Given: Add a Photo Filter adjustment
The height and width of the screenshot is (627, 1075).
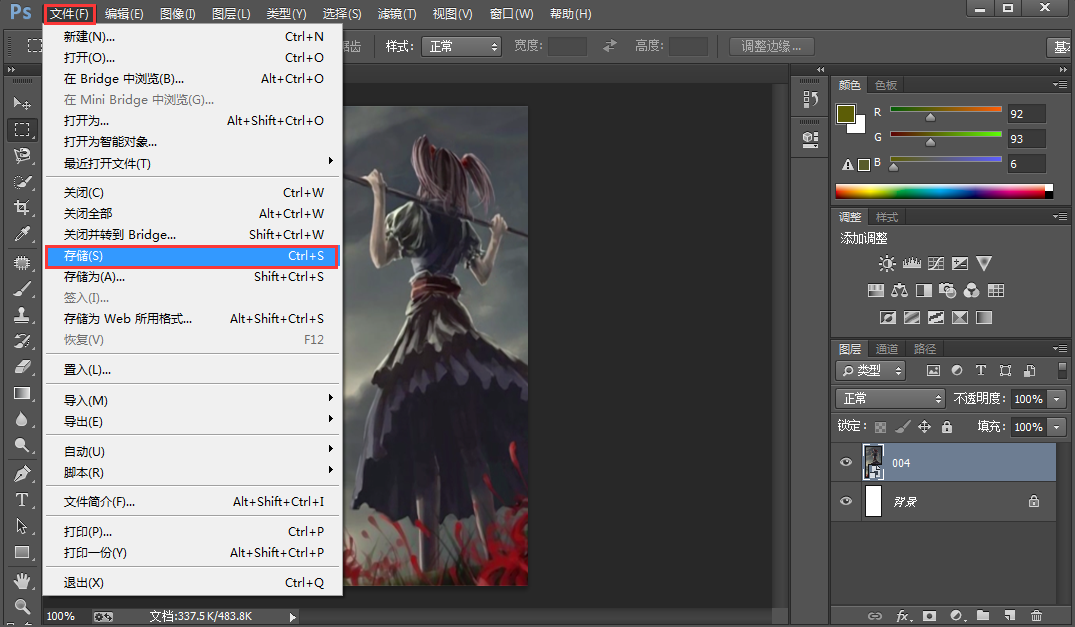Looking at the screenshot, I should click(x=947, y=291).
